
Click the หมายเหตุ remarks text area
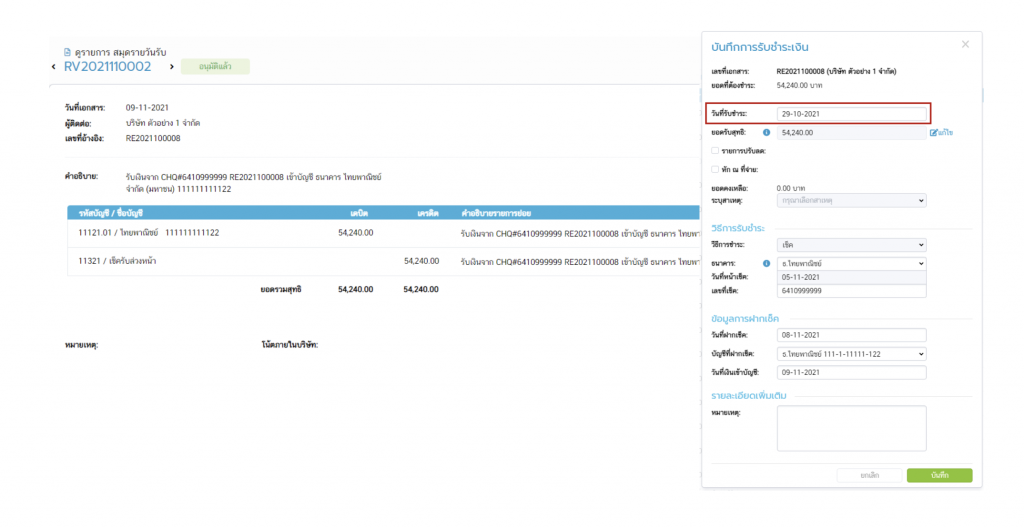(851, 428)
